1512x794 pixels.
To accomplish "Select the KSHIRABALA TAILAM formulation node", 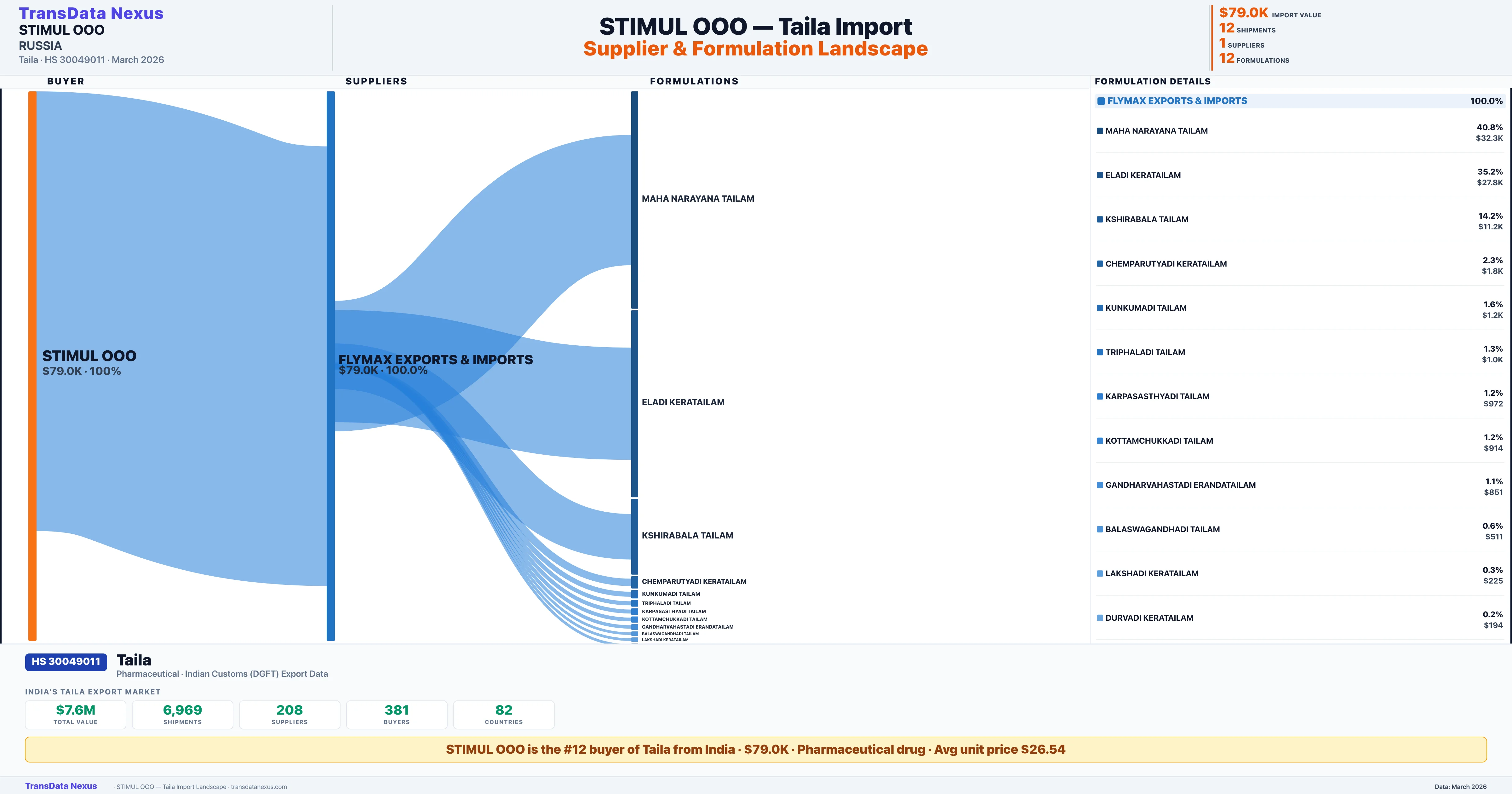I will pyautogui.click(x=634, y=536).
